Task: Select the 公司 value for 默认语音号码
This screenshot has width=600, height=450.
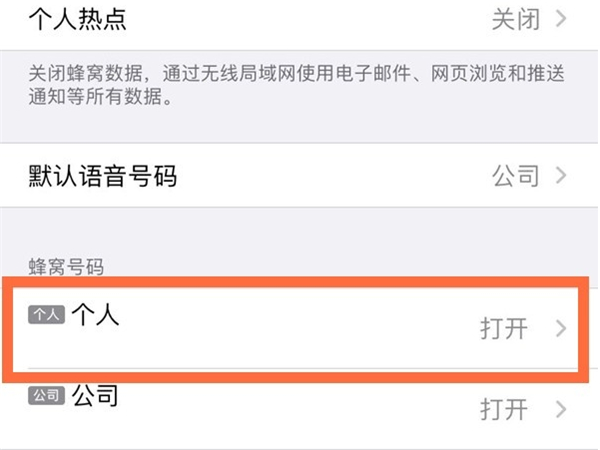Action: click(x=516, y=176)
